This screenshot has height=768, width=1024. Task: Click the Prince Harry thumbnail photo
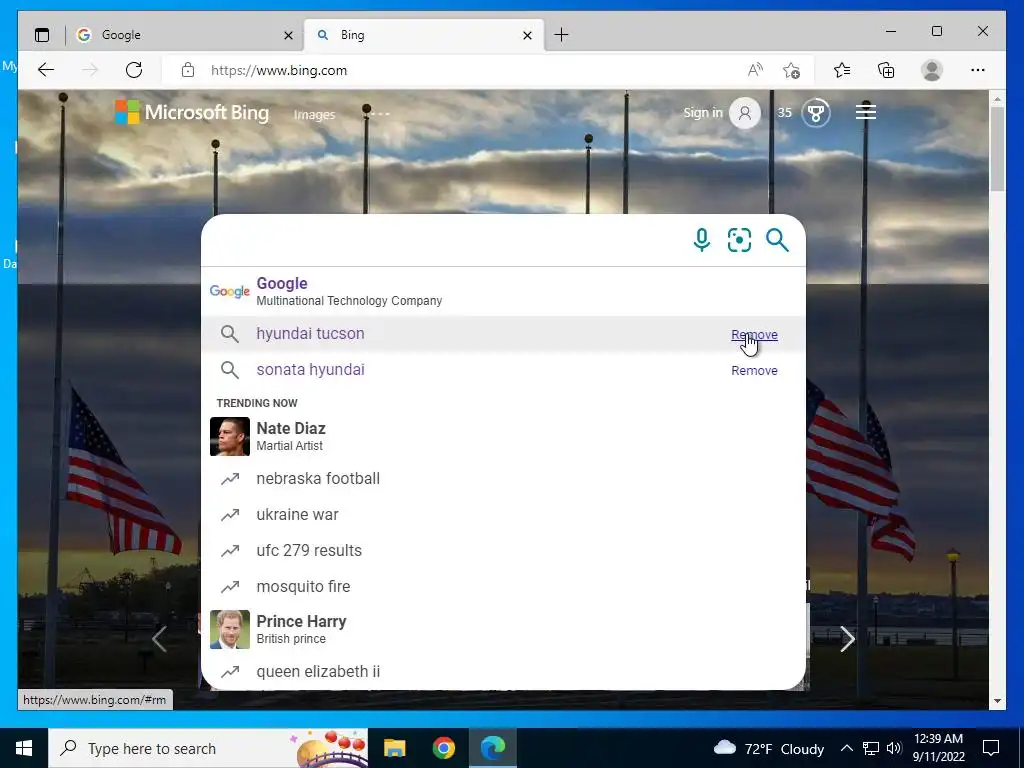[230, 630]
